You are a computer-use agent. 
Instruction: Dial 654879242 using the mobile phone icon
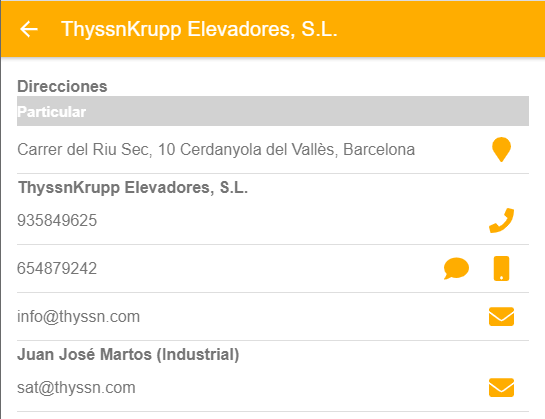501,268
